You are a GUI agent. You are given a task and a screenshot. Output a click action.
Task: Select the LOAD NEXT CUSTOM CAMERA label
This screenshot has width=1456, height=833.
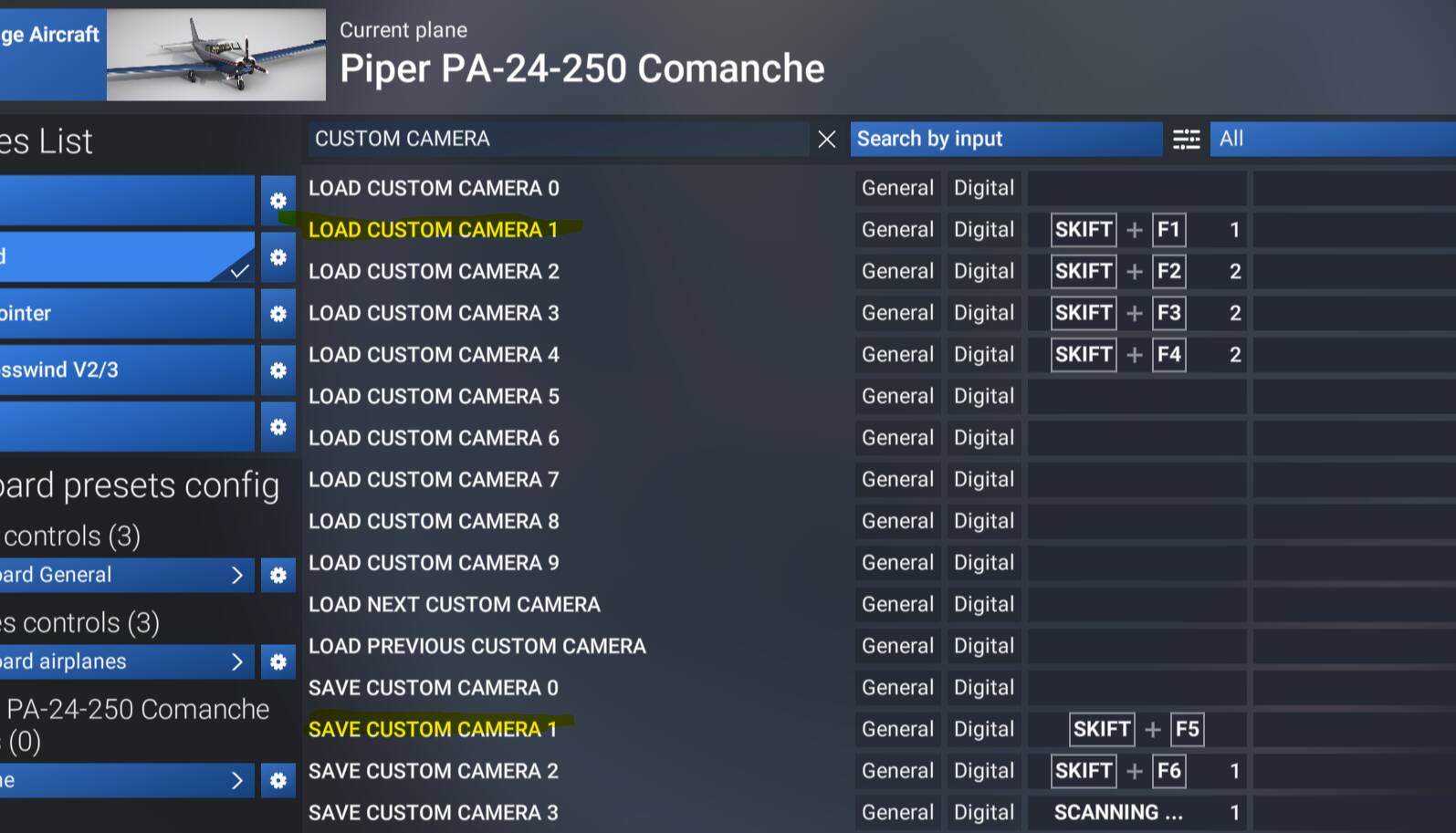click(455, 604)
